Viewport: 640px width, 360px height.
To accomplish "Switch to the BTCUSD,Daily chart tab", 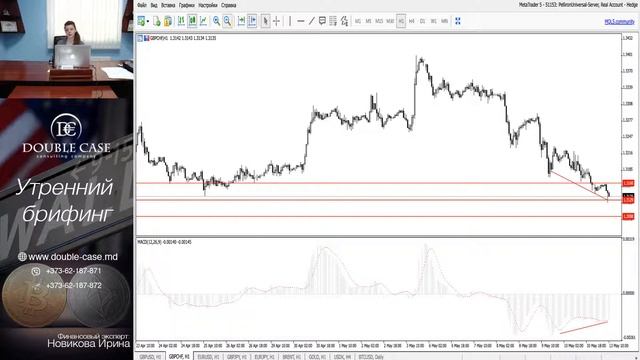I will point(371,356).
